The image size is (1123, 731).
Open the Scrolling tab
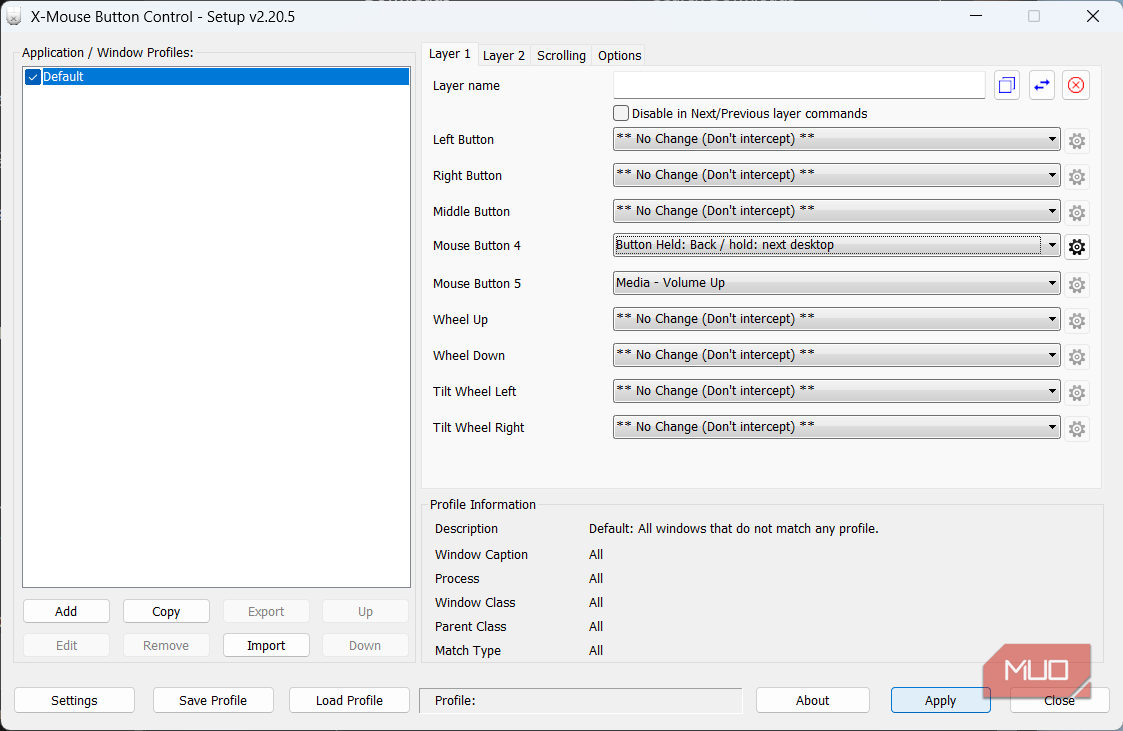click(x=562, y=56)
